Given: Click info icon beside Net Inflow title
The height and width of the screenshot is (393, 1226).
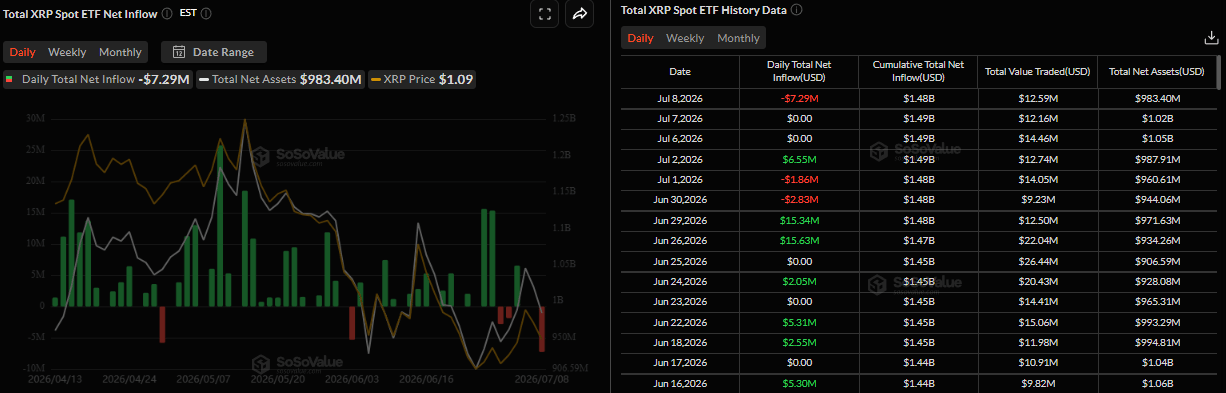Looking at the screenshot, I should click(168, 13).
